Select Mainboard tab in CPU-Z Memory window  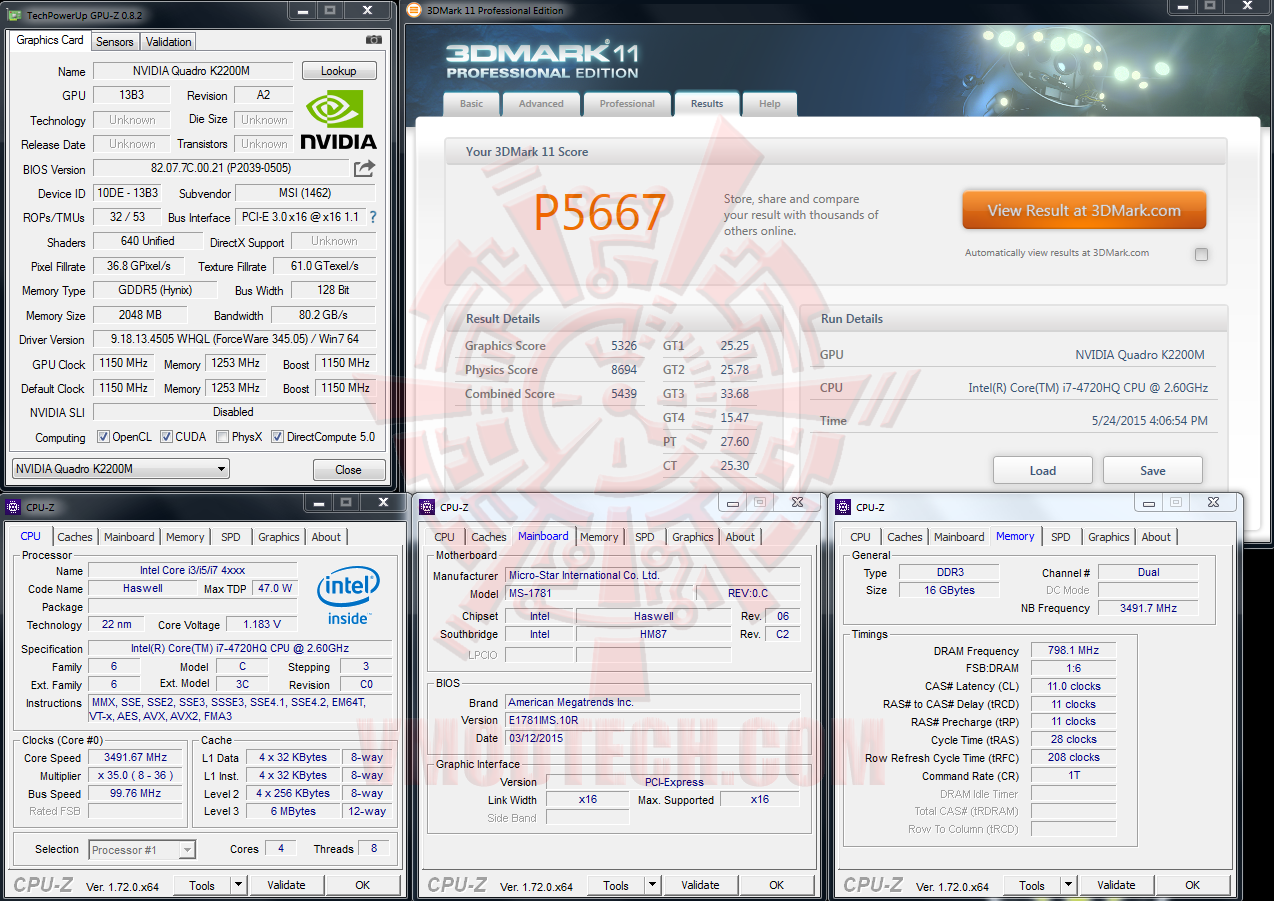pos(959,537)
